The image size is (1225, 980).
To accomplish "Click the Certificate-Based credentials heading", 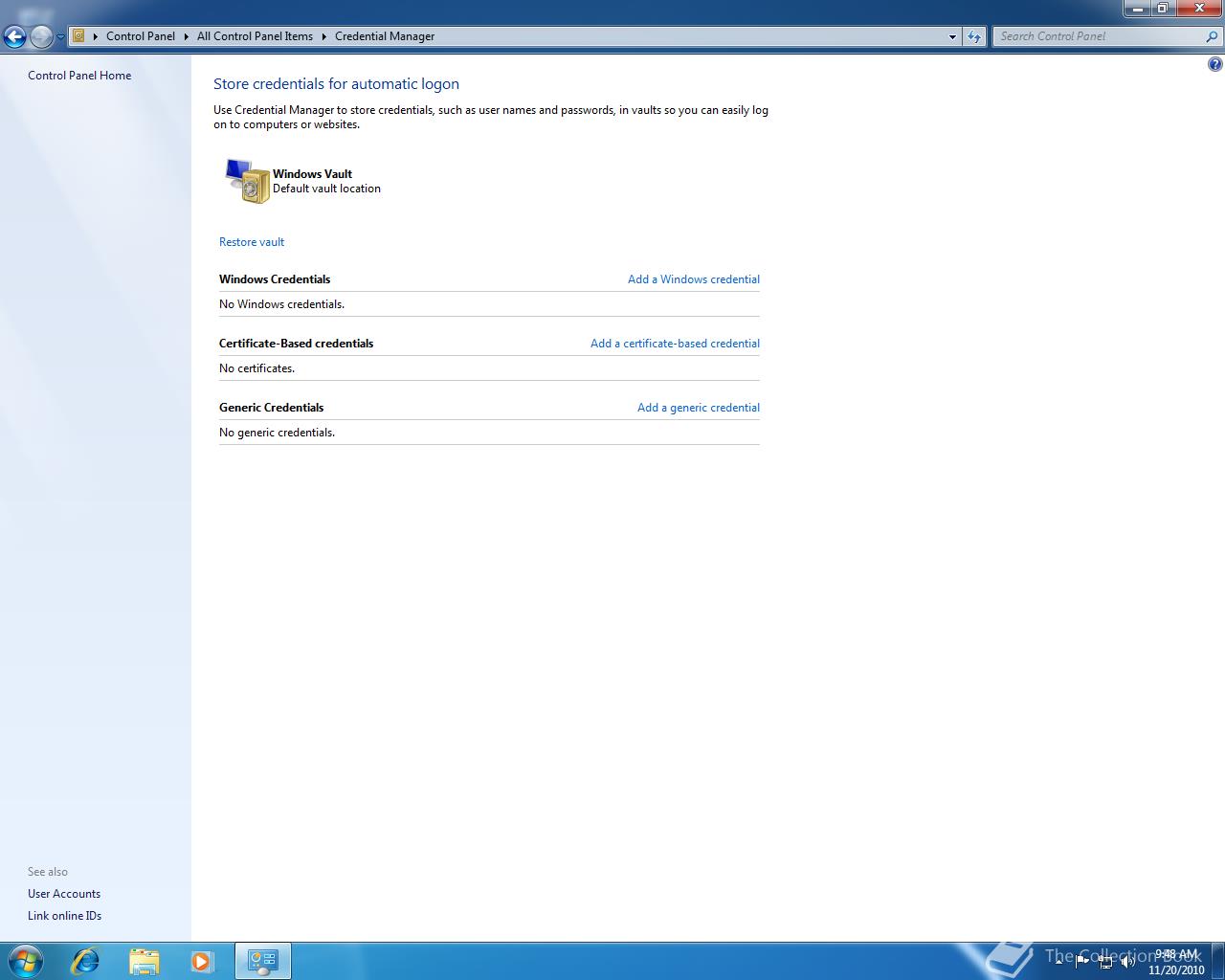I will pyautogui.click(x=296, y=344).
